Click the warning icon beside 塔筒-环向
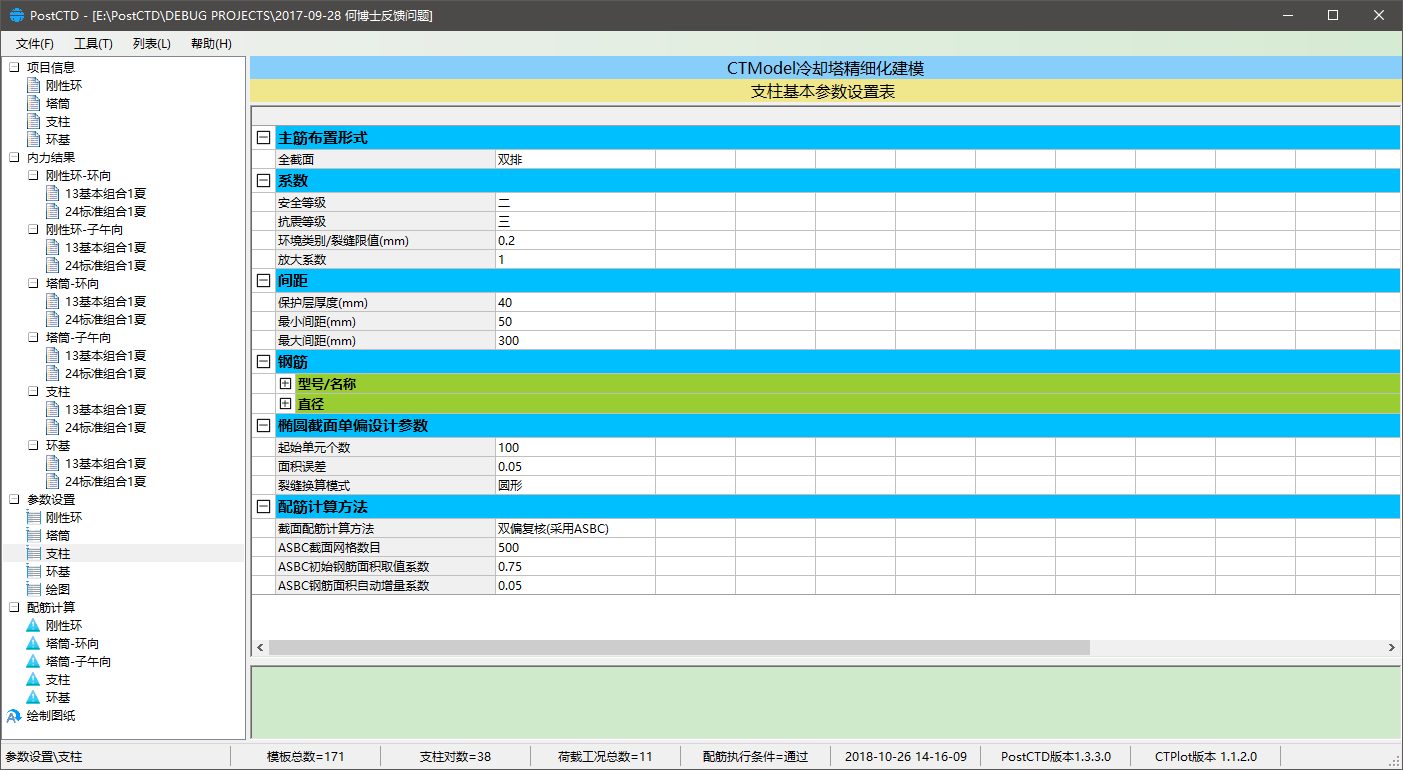 click(x=33, y=644)
